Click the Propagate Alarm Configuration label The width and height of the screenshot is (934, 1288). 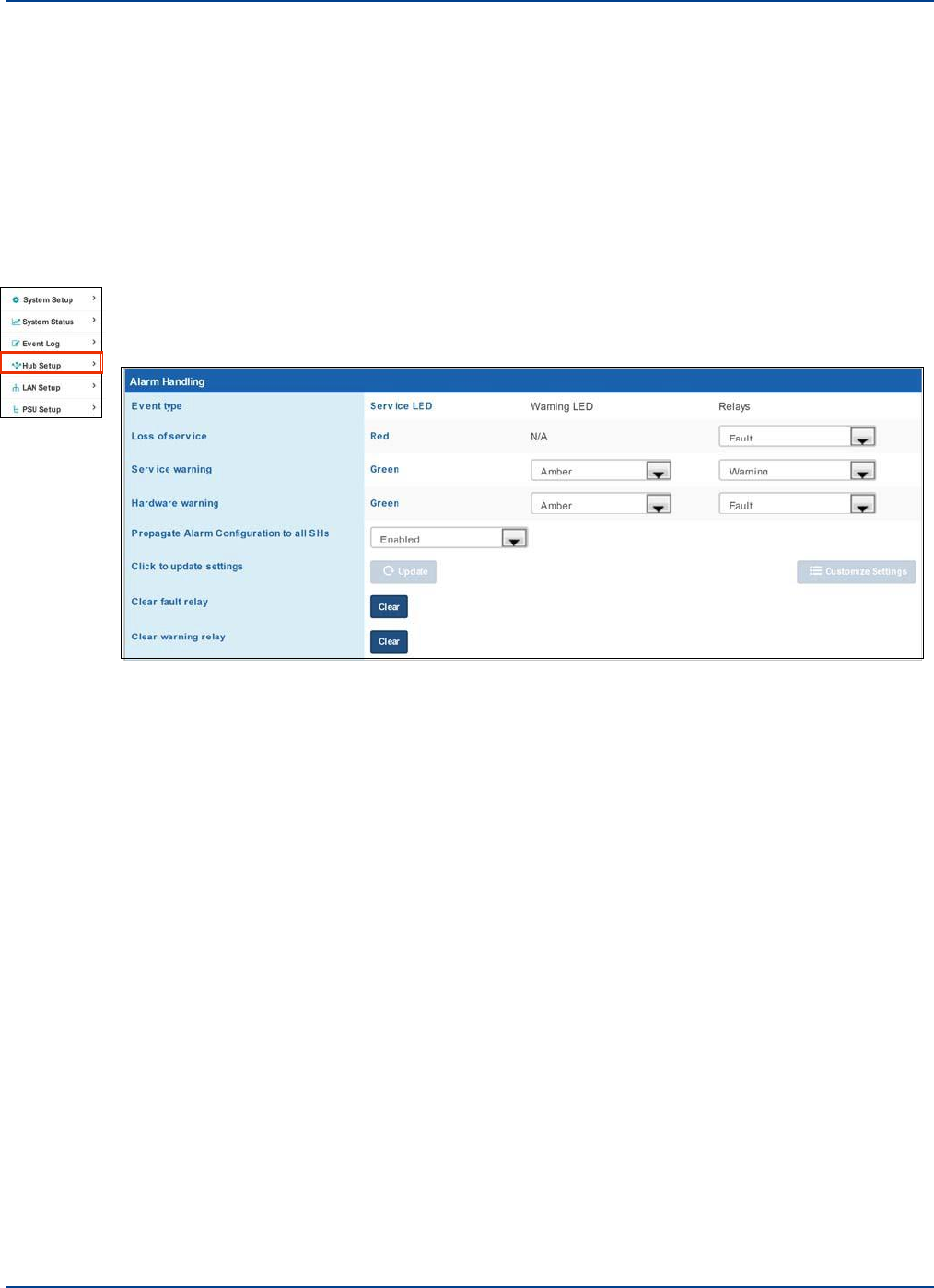(x=230, y=533)
